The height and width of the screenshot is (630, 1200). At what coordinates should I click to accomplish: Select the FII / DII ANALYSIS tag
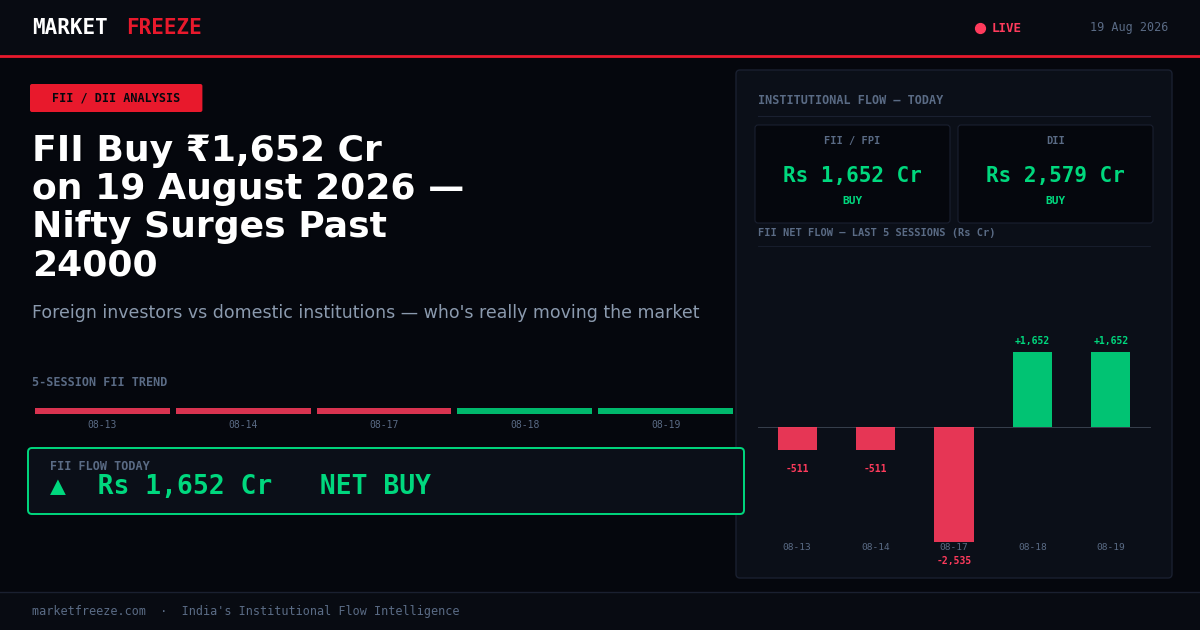point(116,98)
